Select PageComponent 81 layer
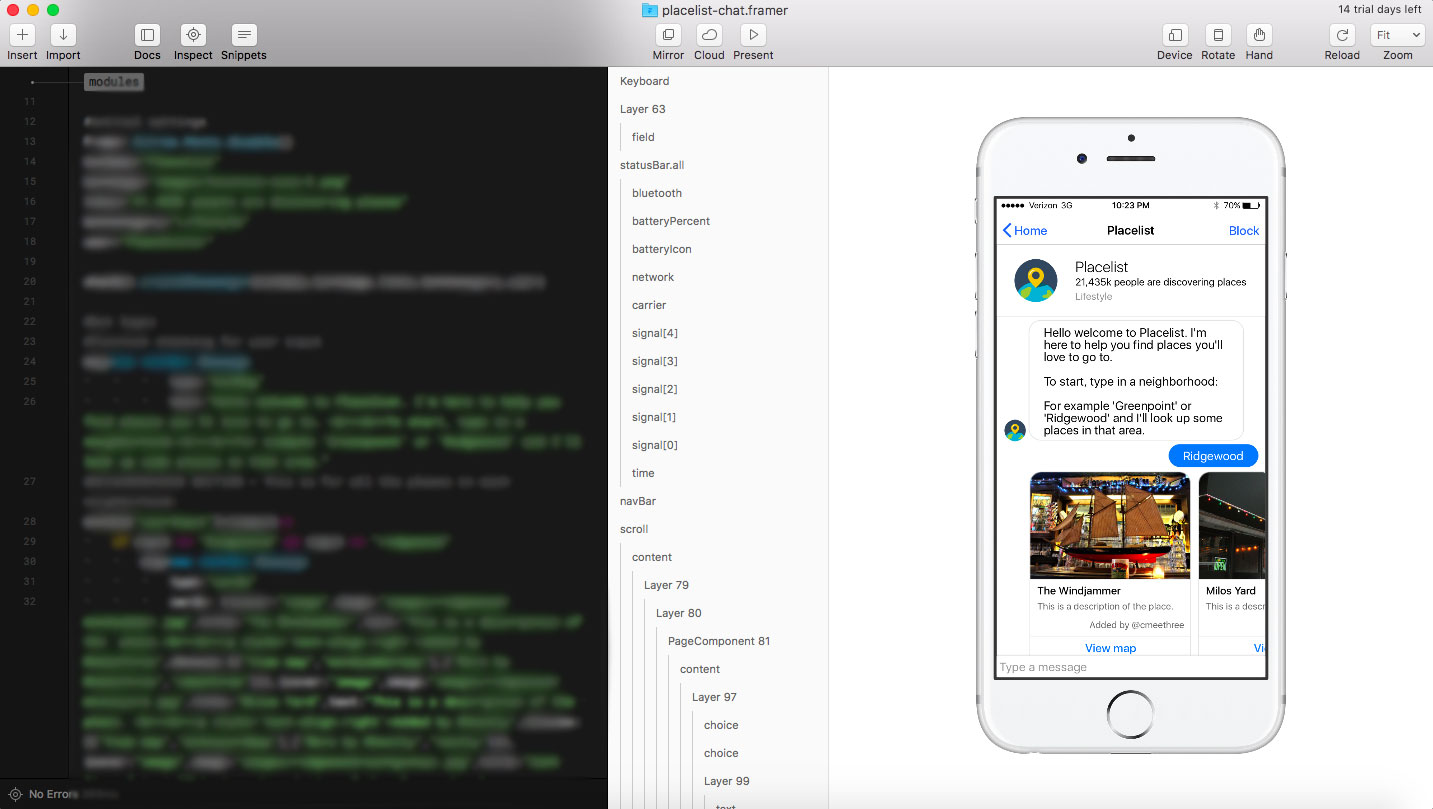 pyautogui.click(x=719, y=641)
